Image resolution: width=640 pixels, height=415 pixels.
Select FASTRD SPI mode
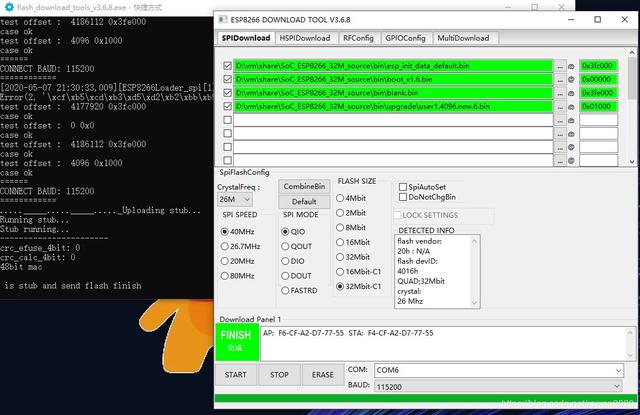coord(299,291)
